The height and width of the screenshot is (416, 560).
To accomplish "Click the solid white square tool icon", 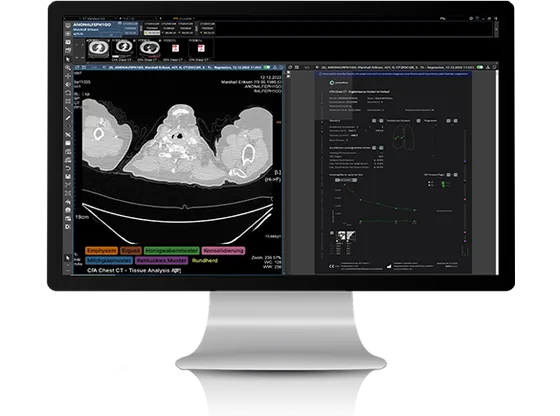I will [x=68, y=143].
